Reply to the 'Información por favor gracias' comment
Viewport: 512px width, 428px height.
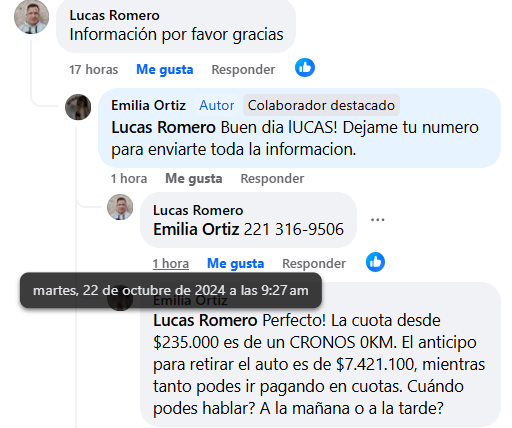click(x=243, y=70)
